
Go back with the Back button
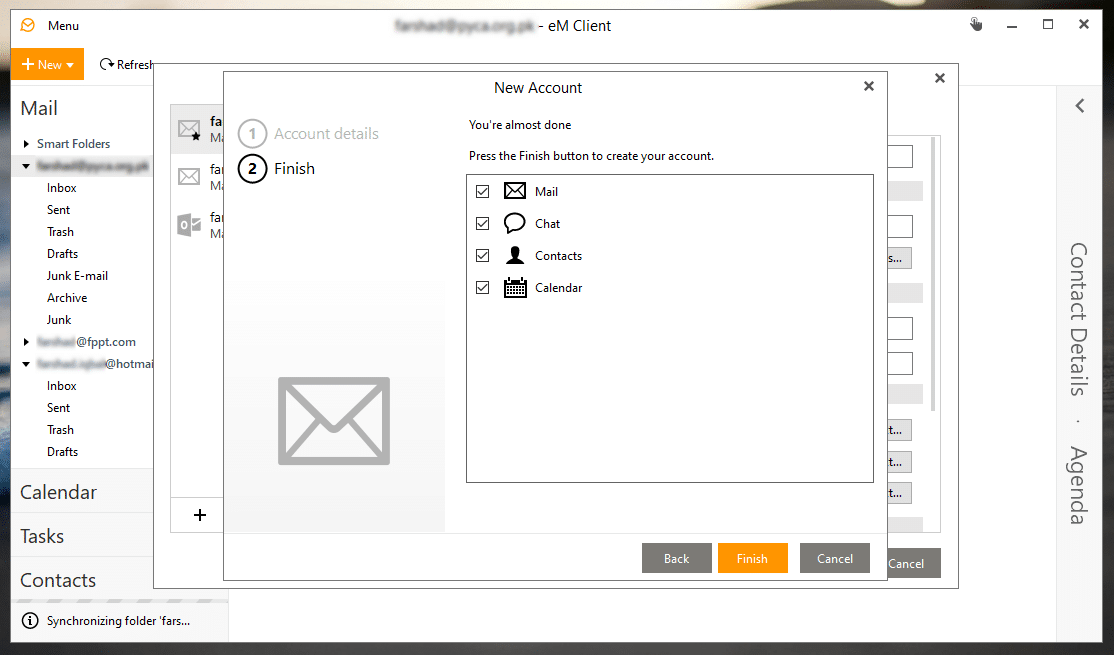pos(676,558)
